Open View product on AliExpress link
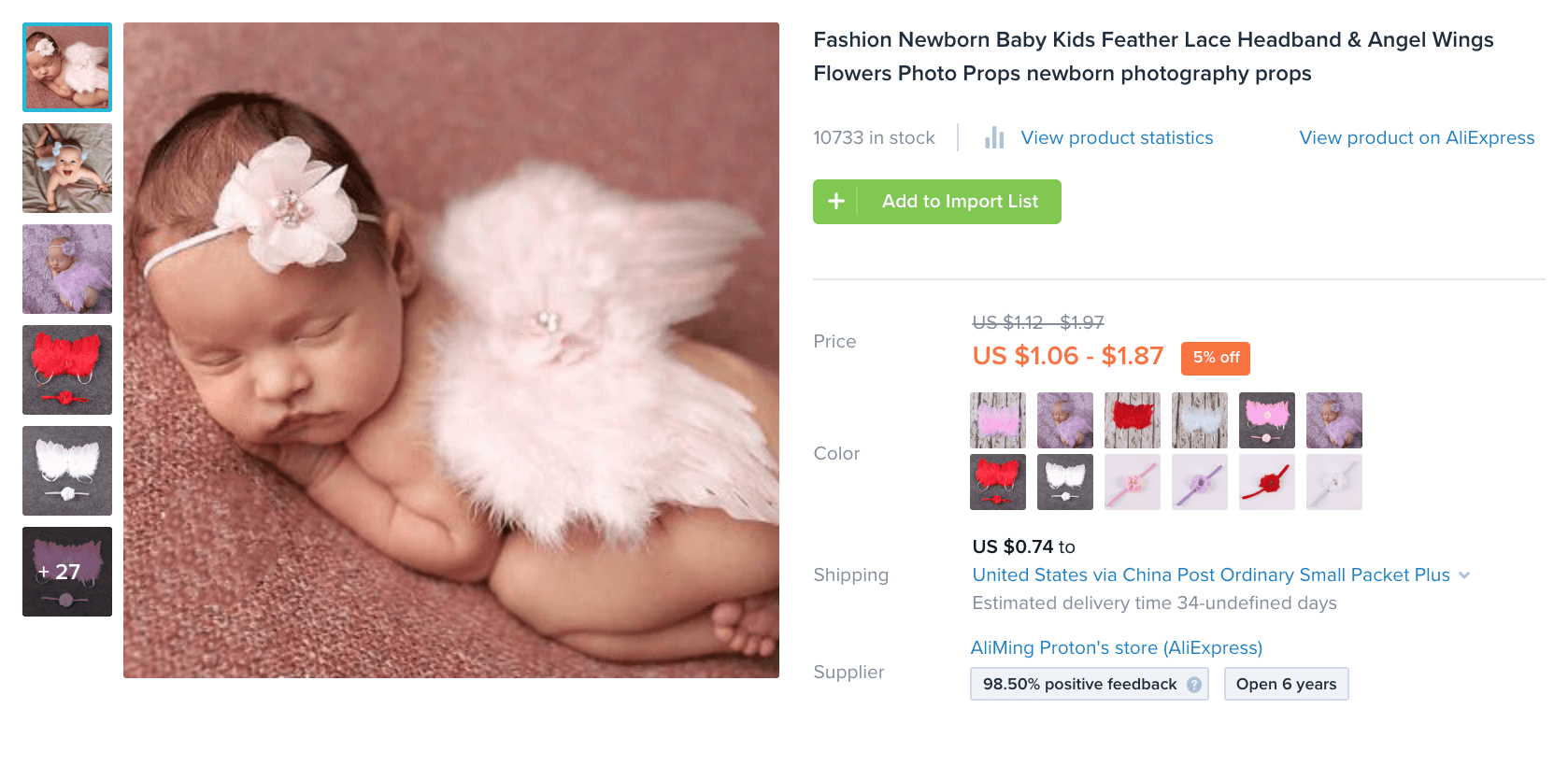1568x766 pixels. coord(1417,138)
